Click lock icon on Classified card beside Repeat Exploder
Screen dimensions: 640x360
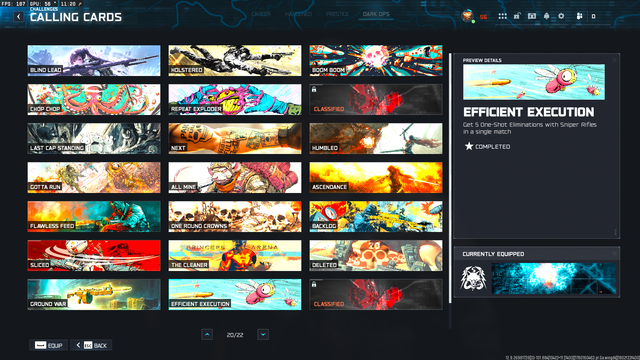click(314, 89)
